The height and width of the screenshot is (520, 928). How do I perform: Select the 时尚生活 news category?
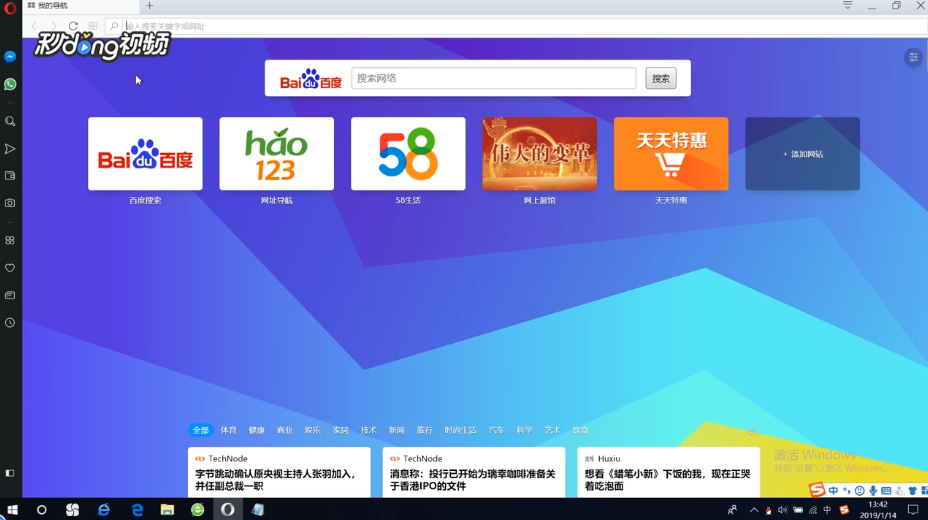click(460, 430)
